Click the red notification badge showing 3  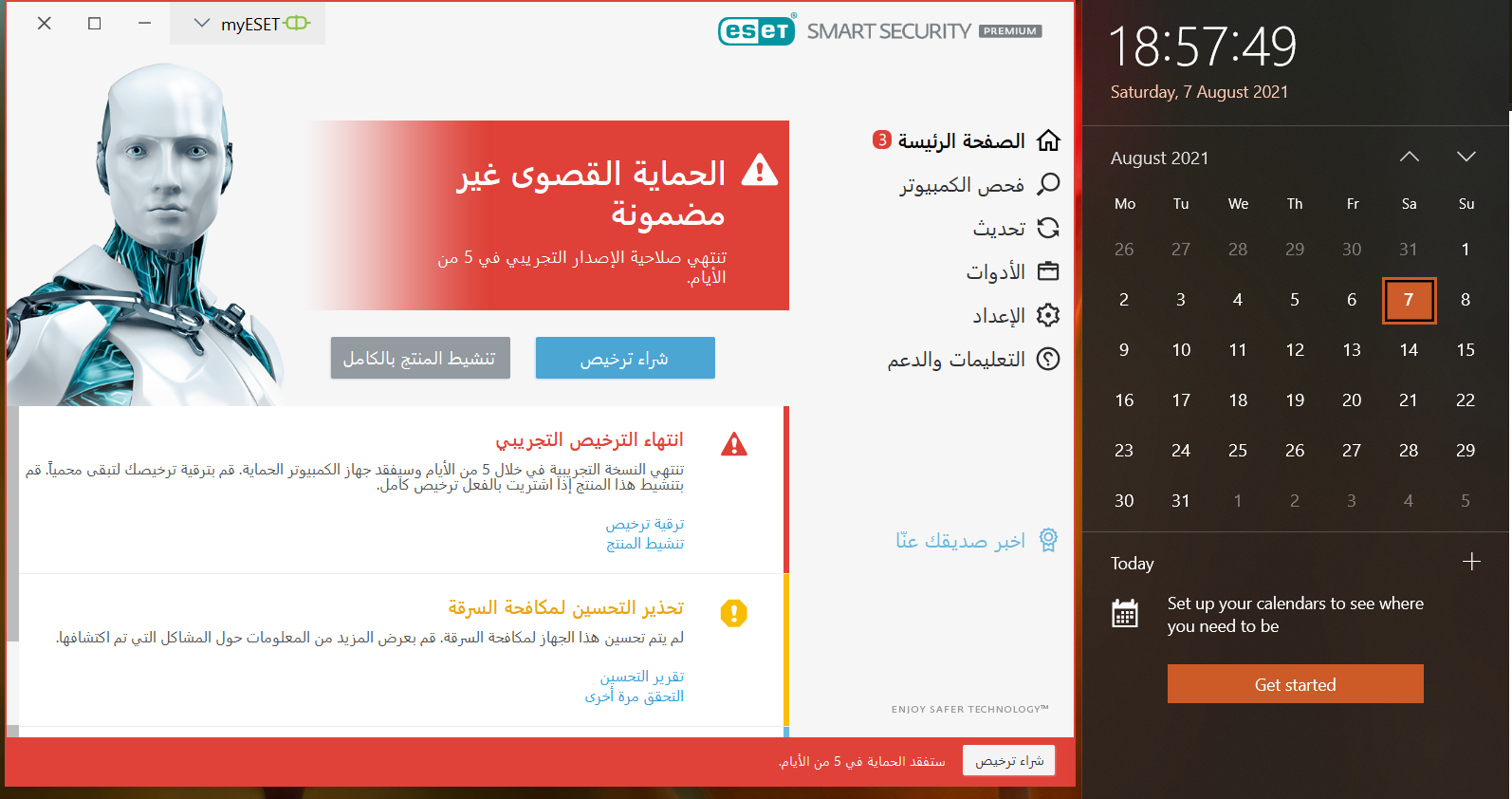point(882,139)
